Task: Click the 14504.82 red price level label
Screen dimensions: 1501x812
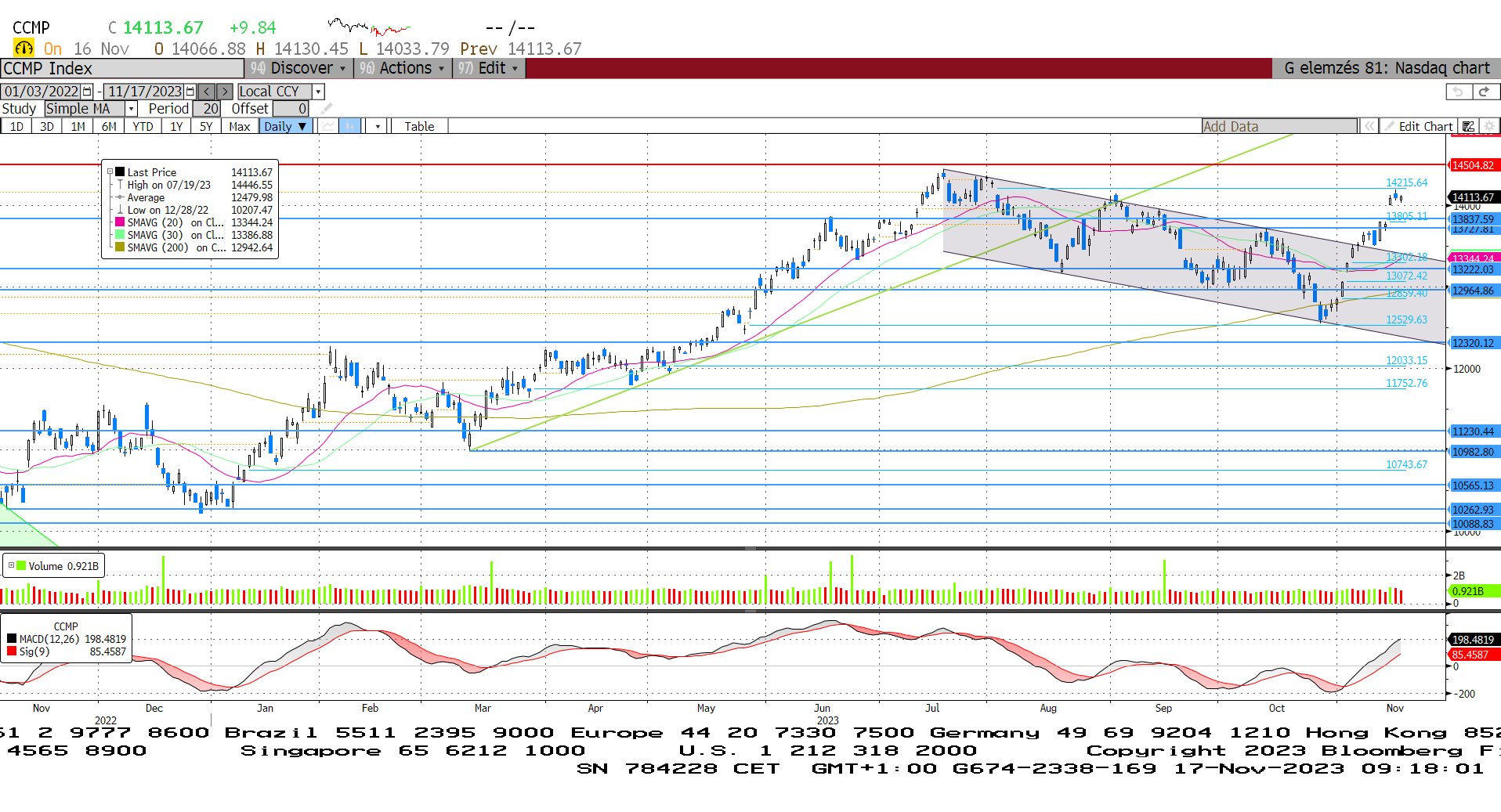Action: [1475, 165]
